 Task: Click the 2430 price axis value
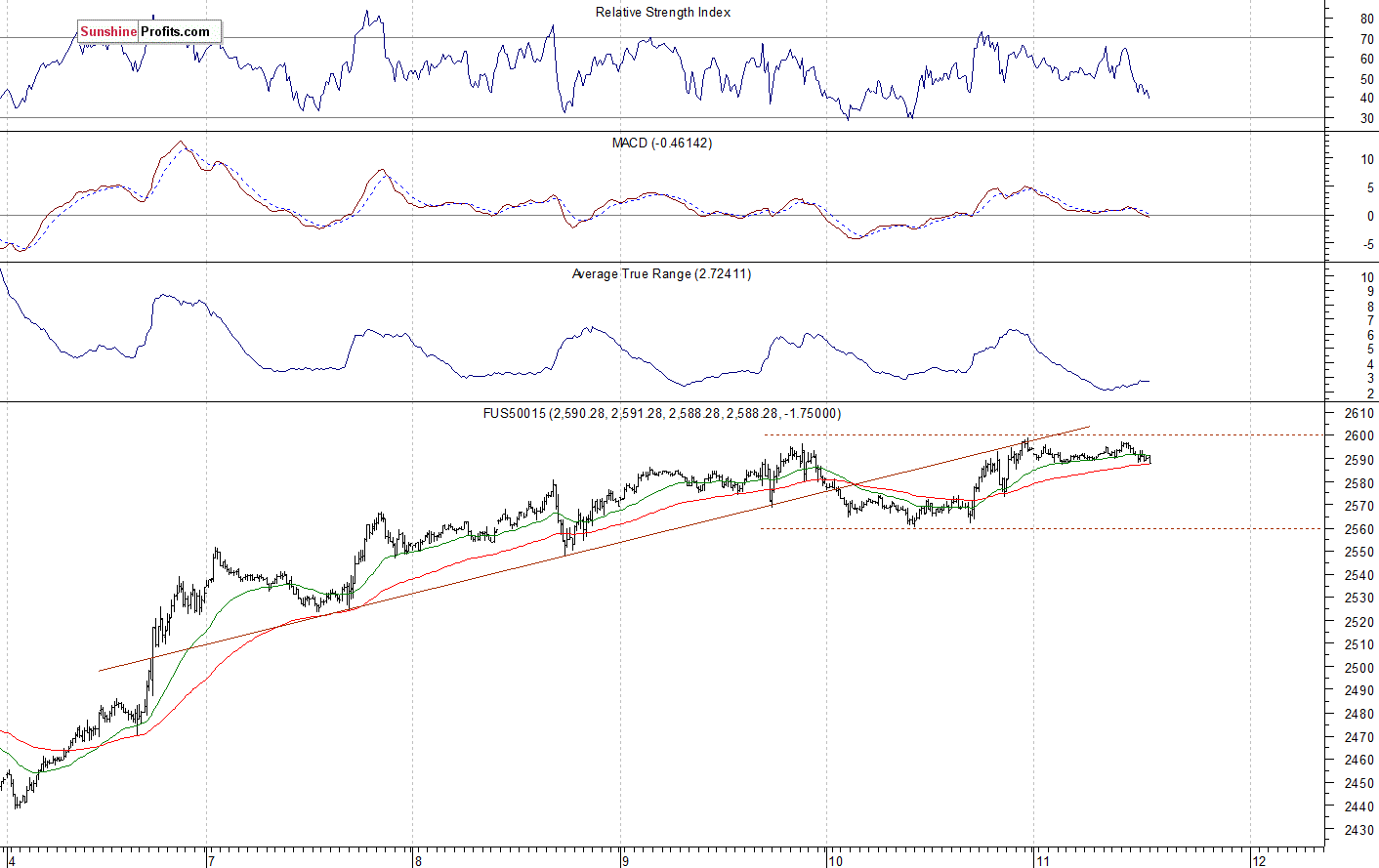[1358, 830]
